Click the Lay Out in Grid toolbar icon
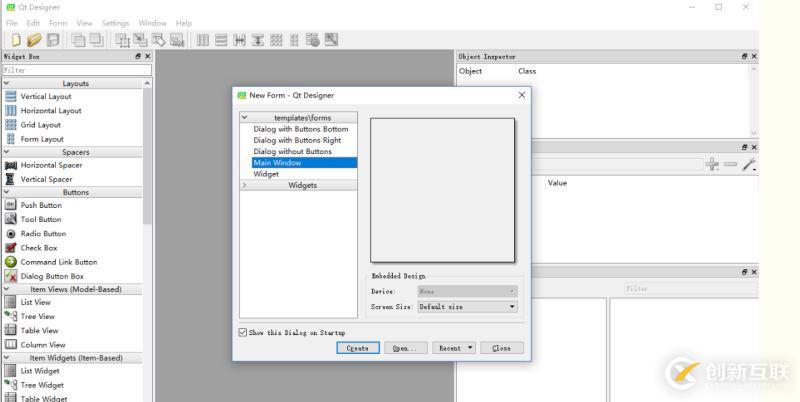Viewport: 800px width, 402px height. click(276, 40)
